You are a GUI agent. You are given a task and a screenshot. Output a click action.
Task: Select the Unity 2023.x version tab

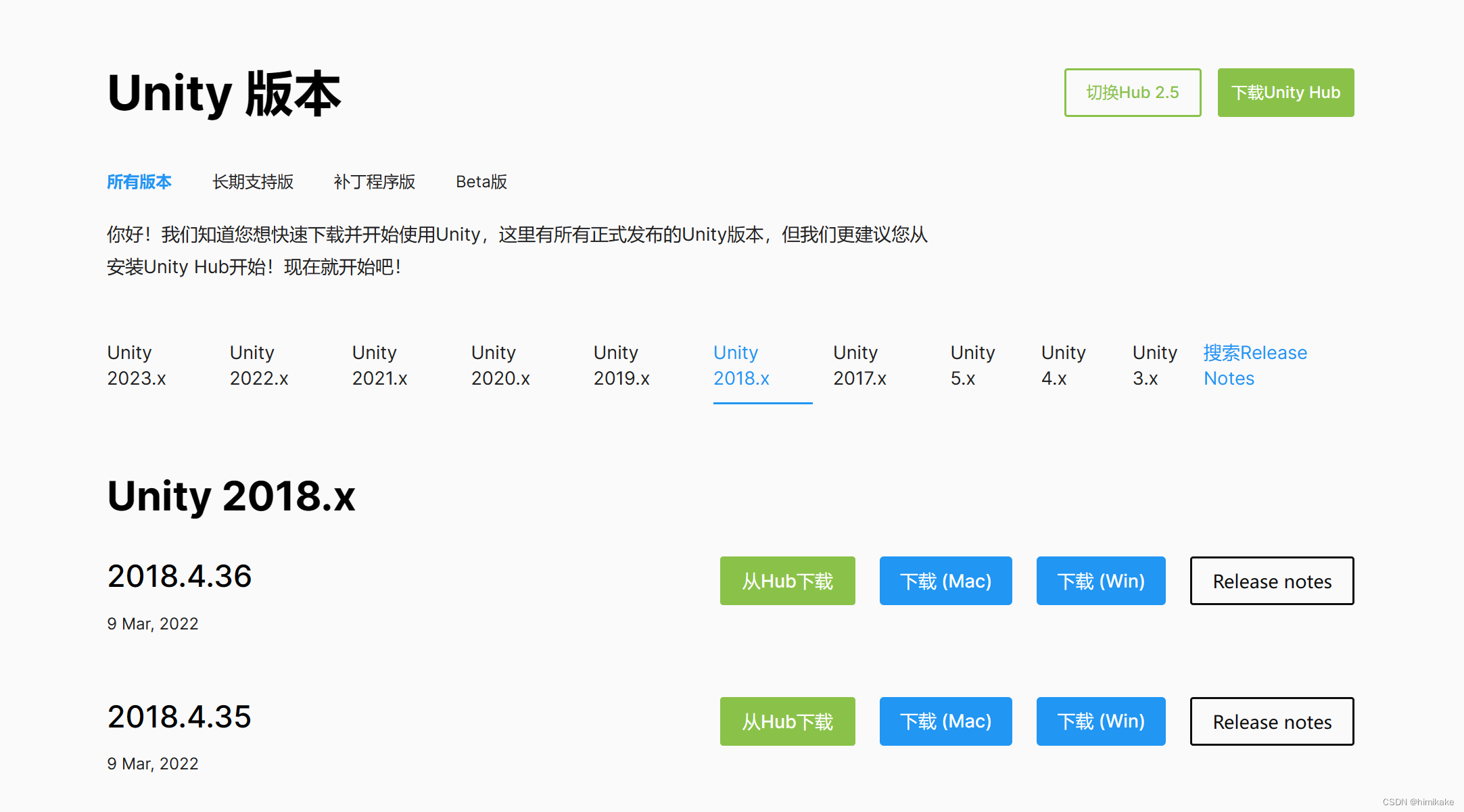137,365
